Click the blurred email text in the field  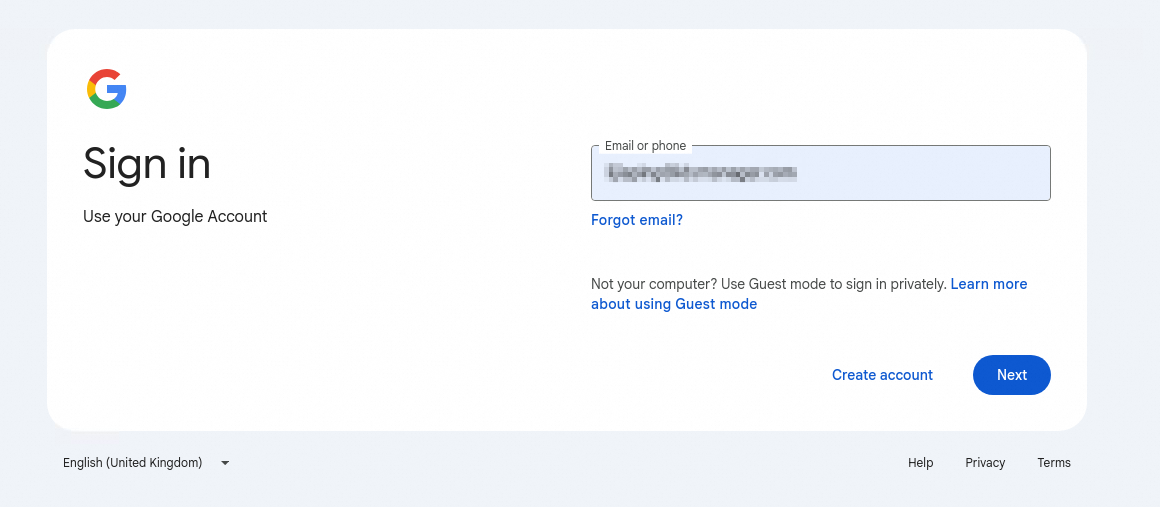(701, 172)
